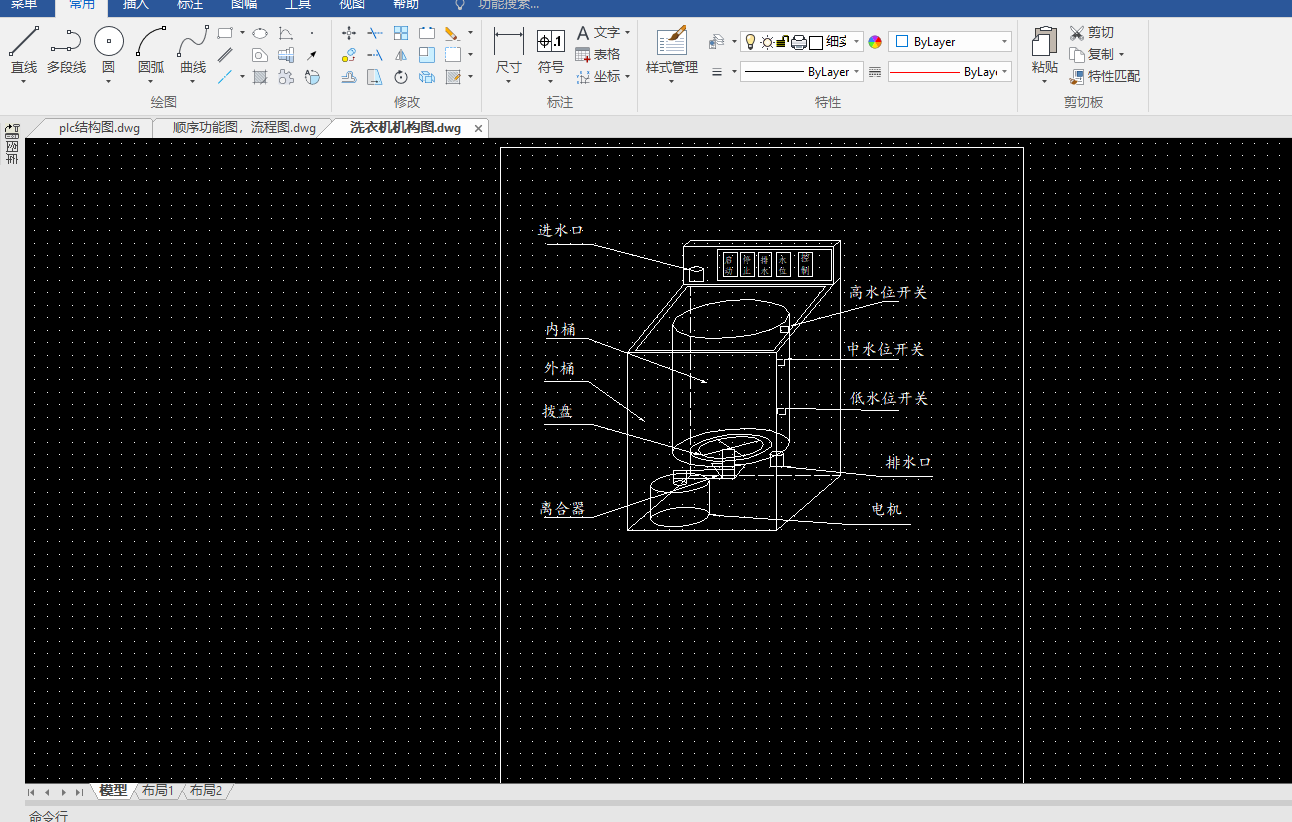
Task: Switch to the 图幅 ribbon tab
Action: [x=244, y=5]
